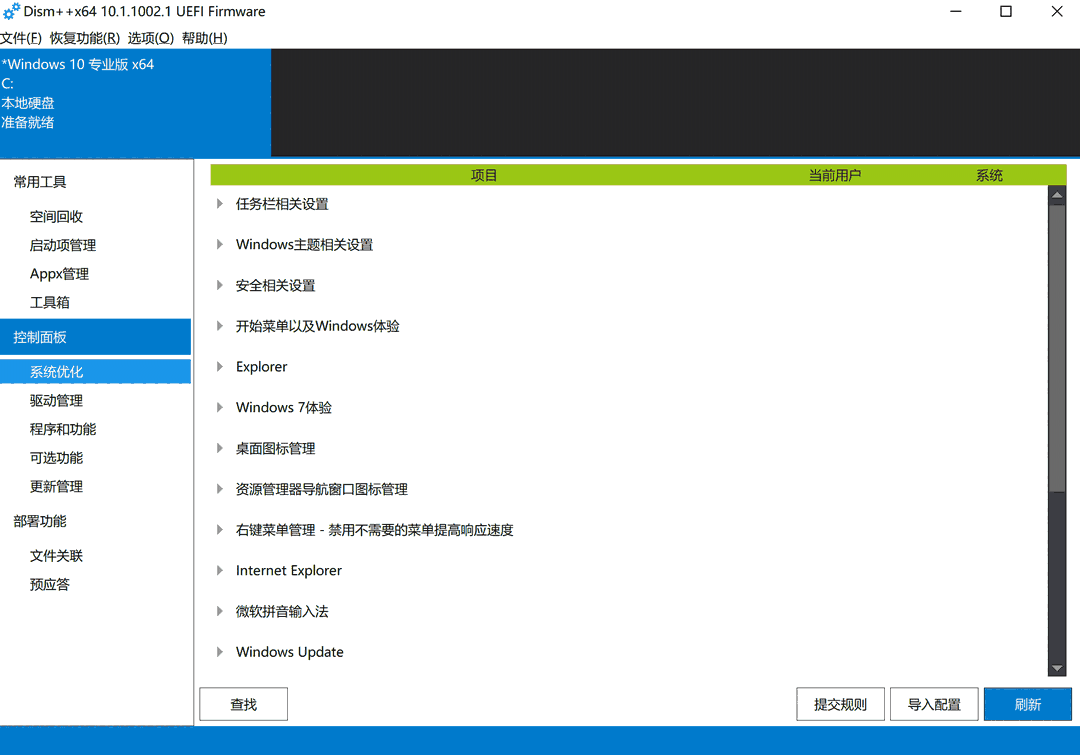The height and width of the screenshot is (755, 1080).
Task: Click the 提交规则 button
Action: tap(840, 704)
